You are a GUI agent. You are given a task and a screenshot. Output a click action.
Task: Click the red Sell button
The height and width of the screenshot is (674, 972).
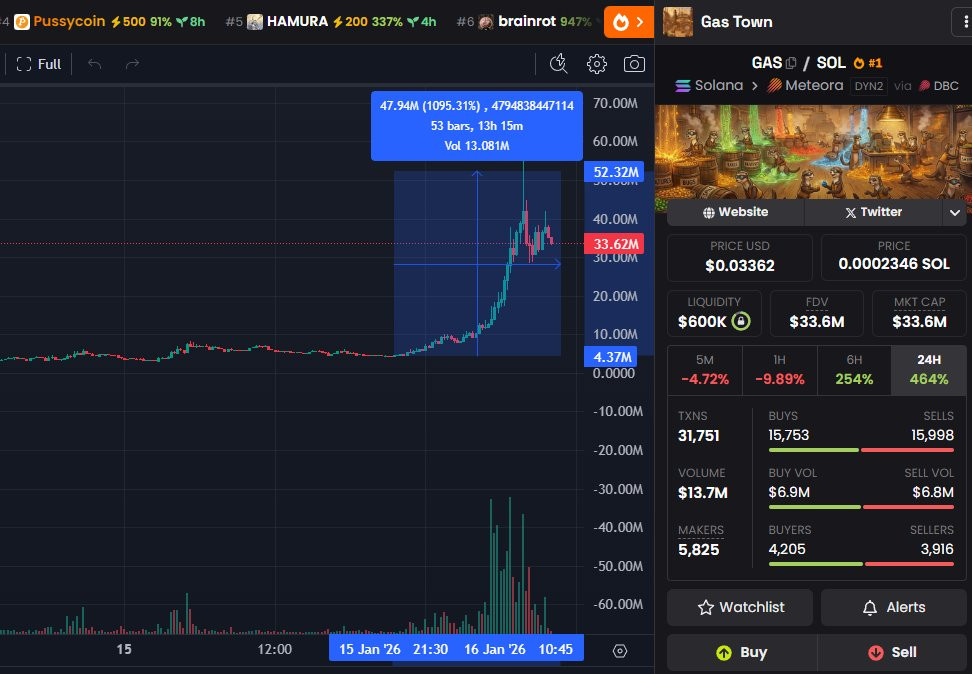892,652
